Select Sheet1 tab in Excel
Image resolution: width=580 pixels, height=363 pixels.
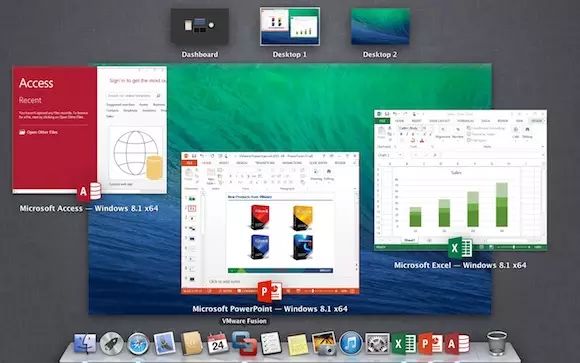coord(409,241)
